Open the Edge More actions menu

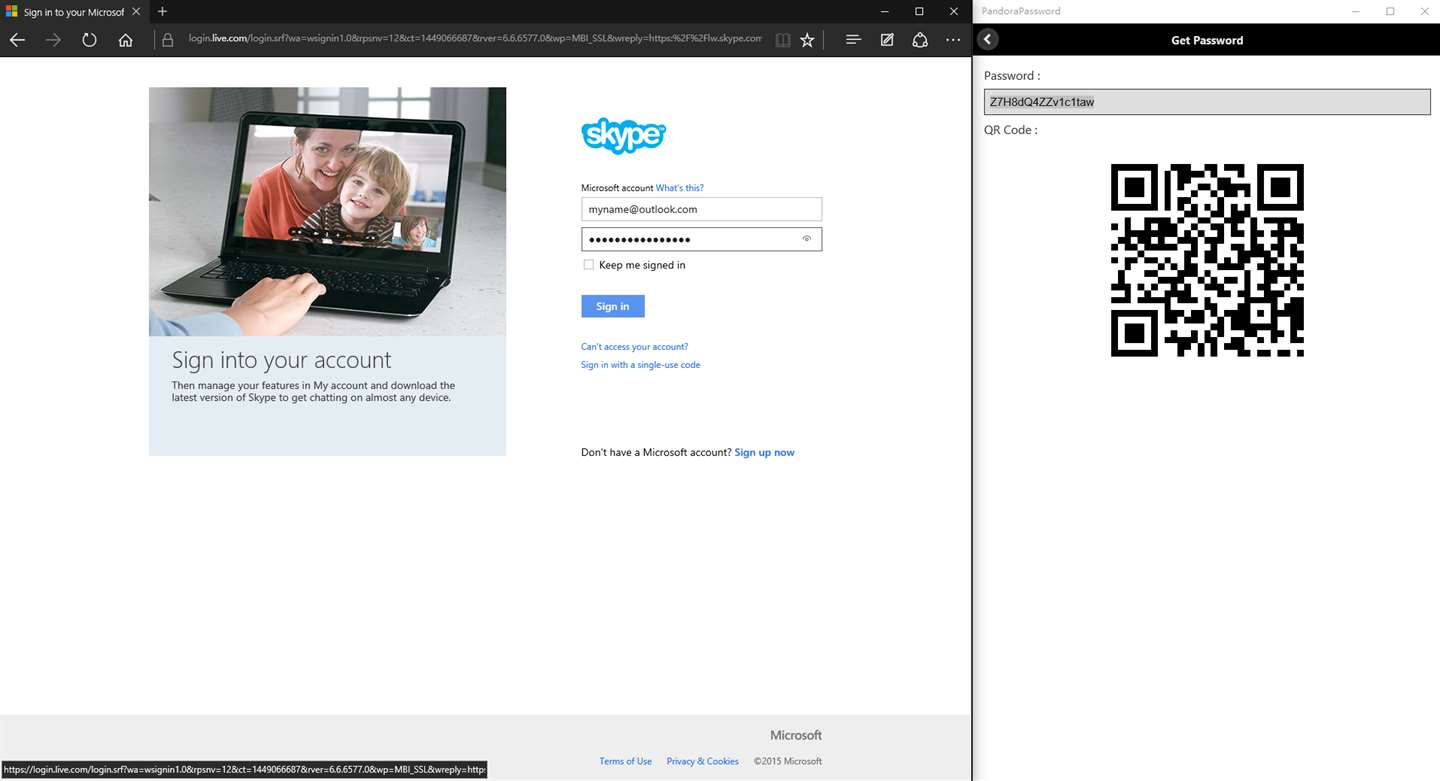pyautogui.click(x=953, y=40)
